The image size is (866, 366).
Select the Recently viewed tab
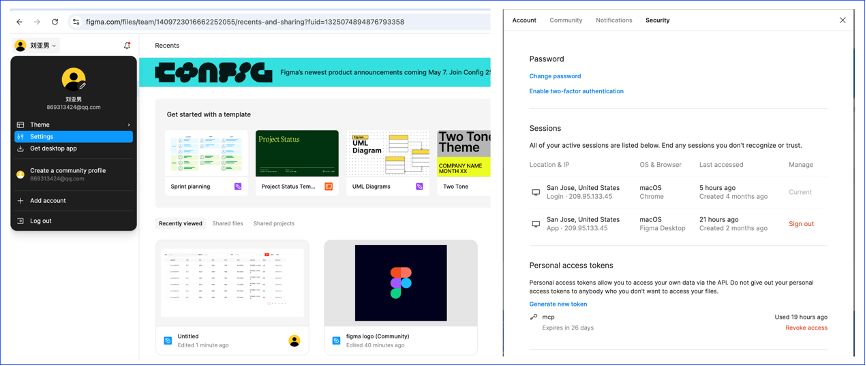point(180,224)
